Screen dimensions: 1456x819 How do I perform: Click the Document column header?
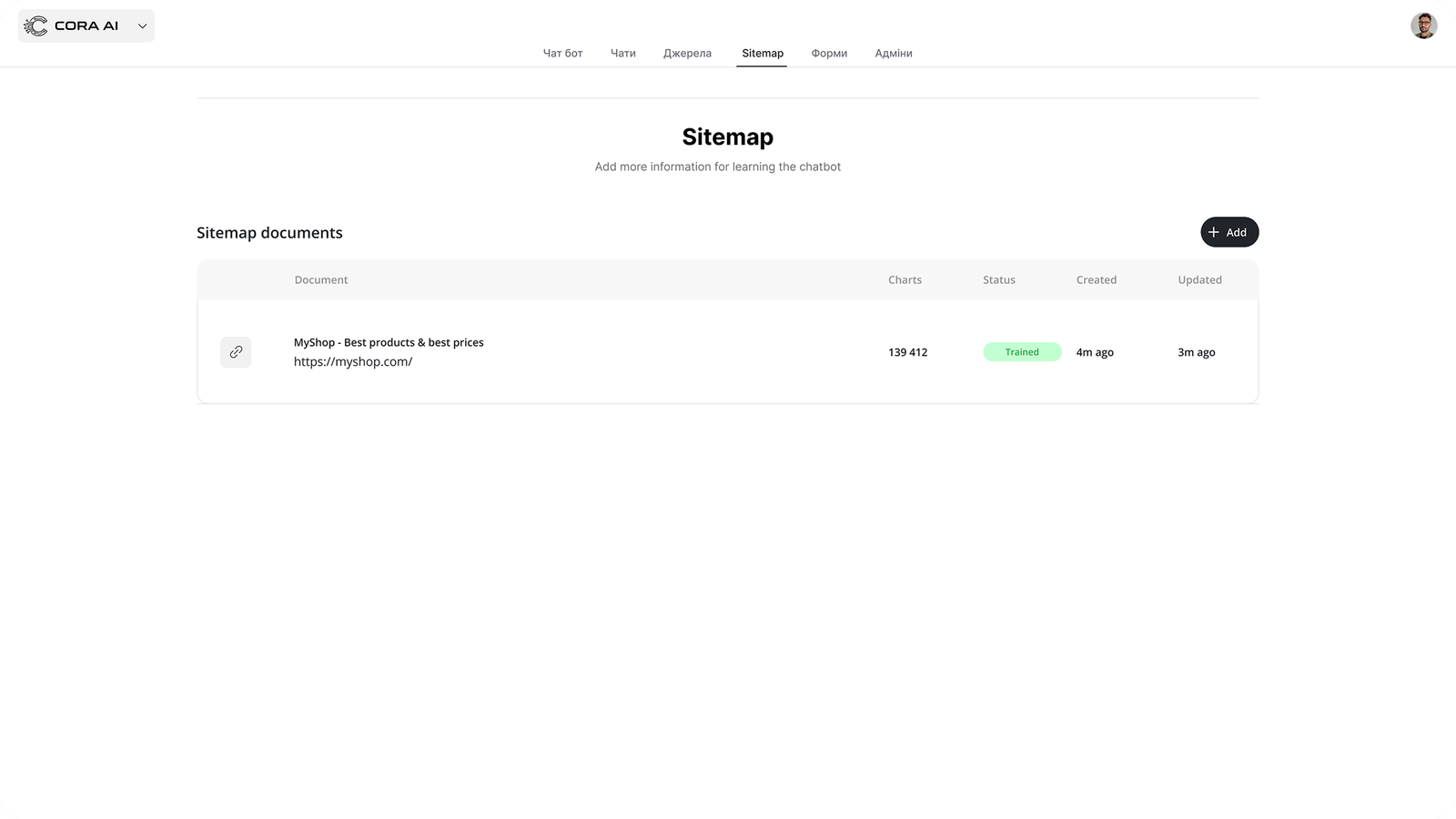321,280
